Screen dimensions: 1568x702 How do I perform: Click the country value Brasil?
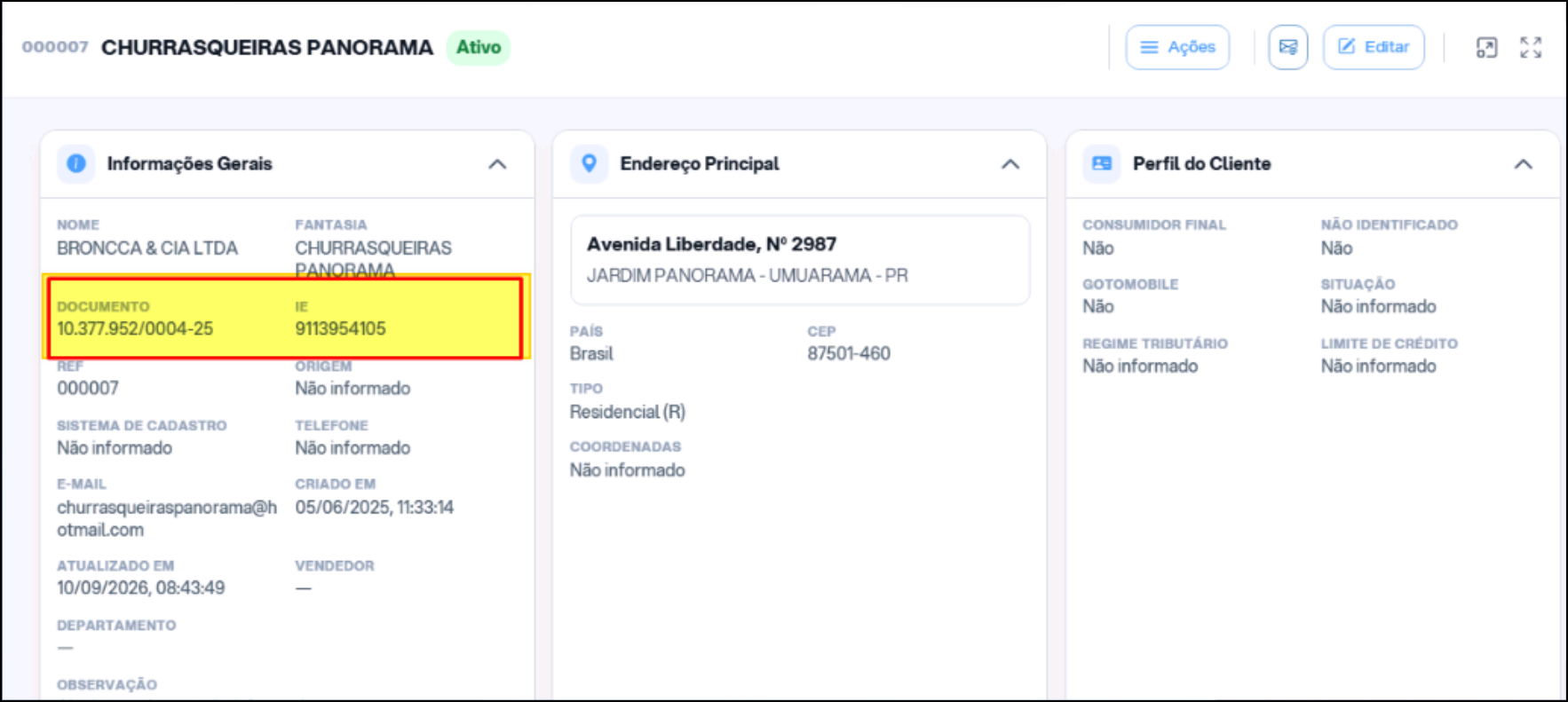point(591,354)
